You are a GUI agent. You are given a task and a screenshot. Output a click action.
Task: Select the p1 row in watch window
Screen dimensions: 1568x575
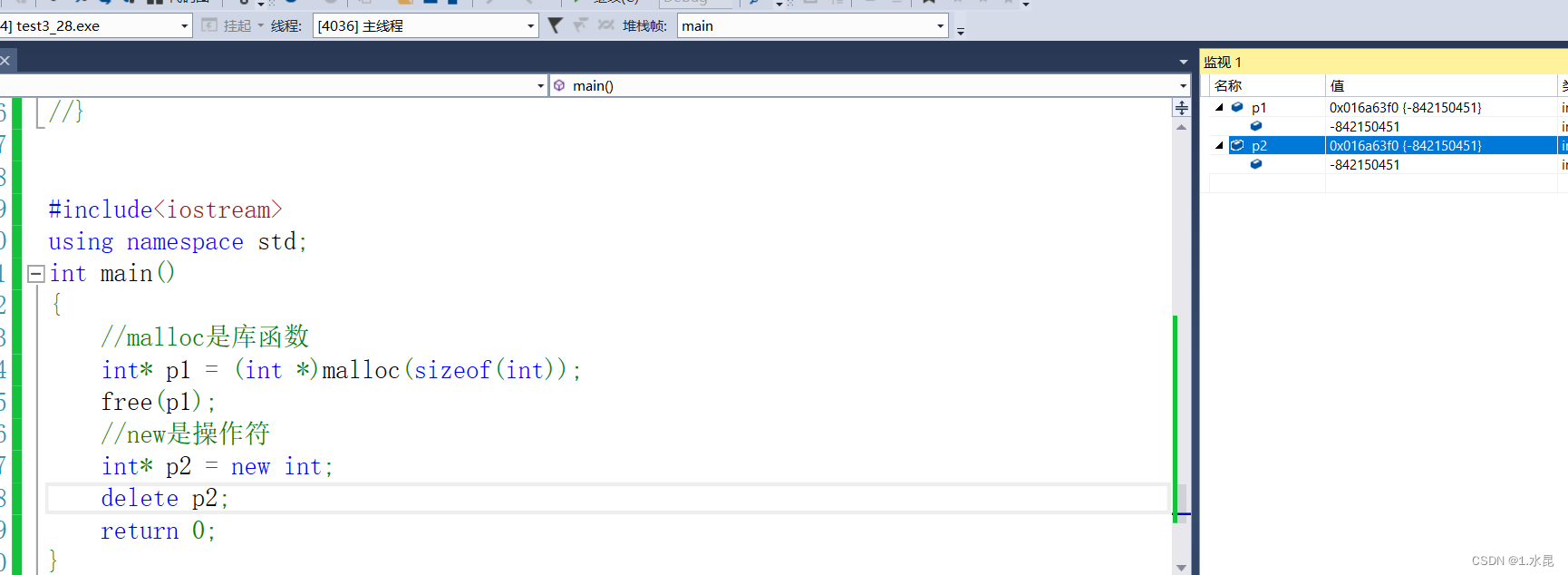coord(1389,107)
